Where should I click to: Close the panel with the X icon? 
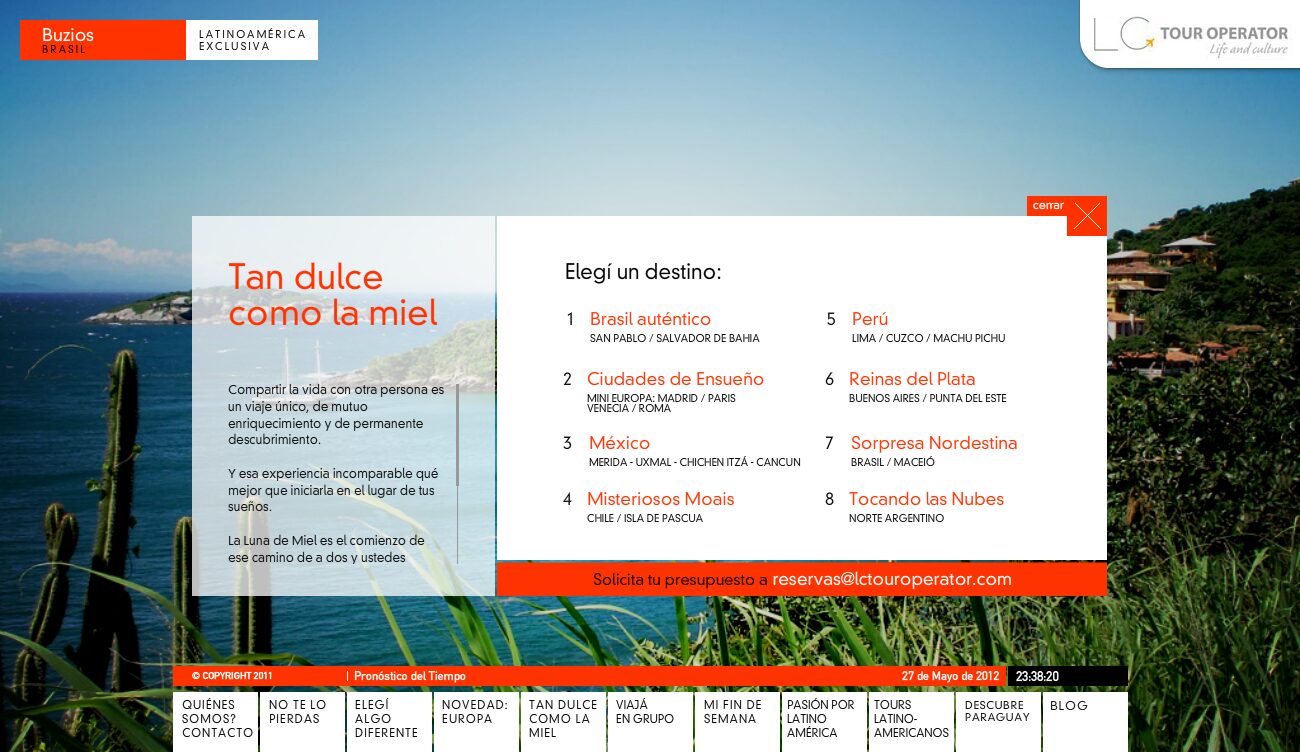(1086, 216)
